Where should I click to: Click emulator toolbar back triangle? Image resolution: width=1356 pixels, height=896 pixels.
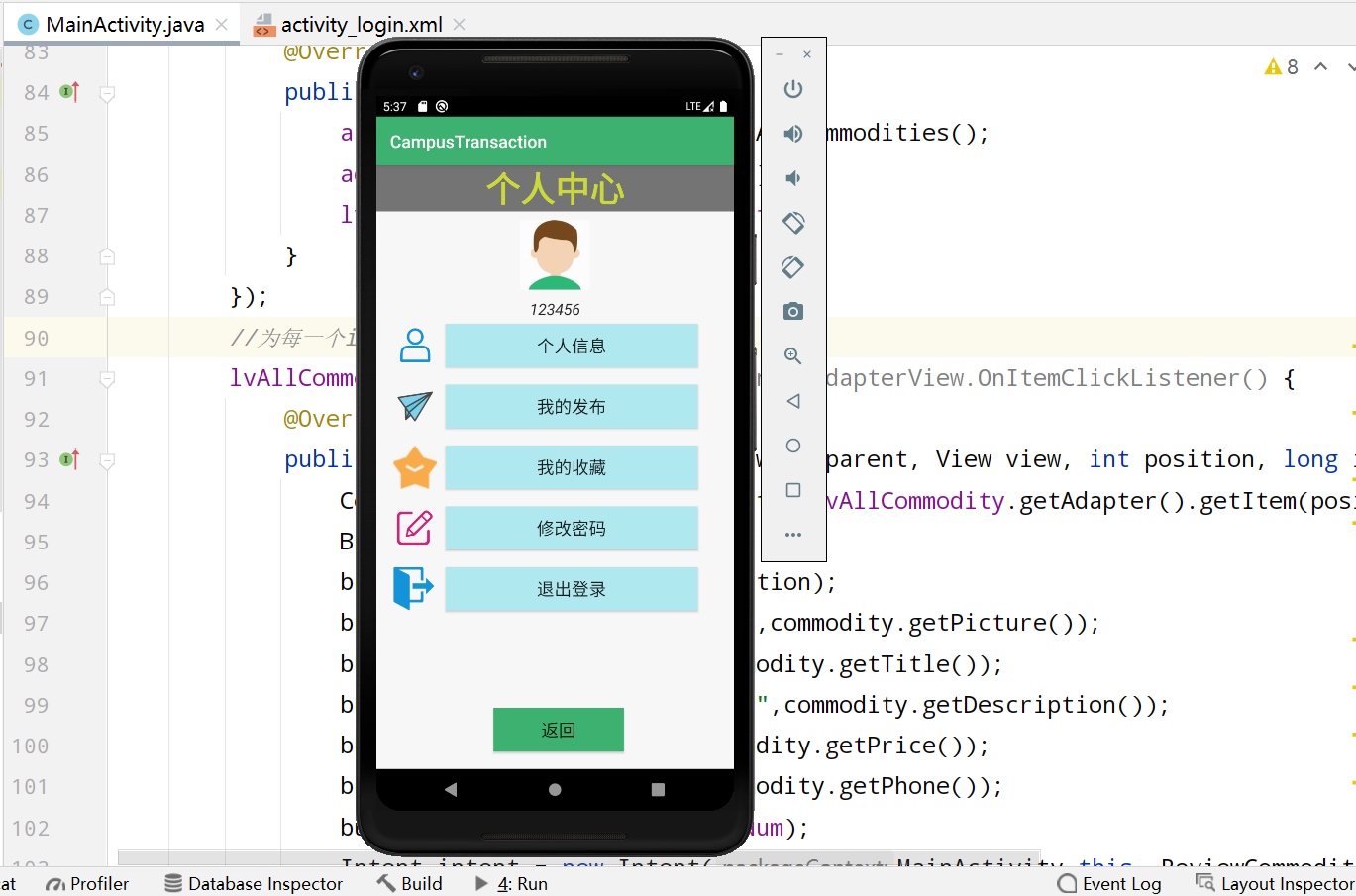coord(793,401)
